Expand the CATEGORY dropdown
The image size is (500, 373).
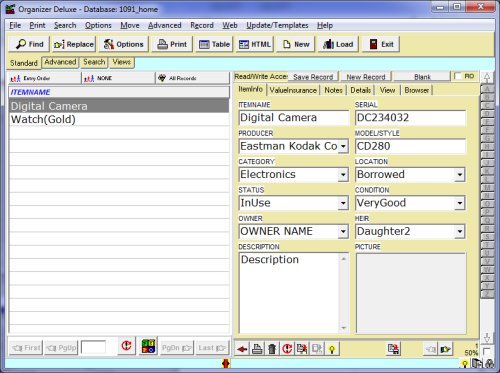343,175
